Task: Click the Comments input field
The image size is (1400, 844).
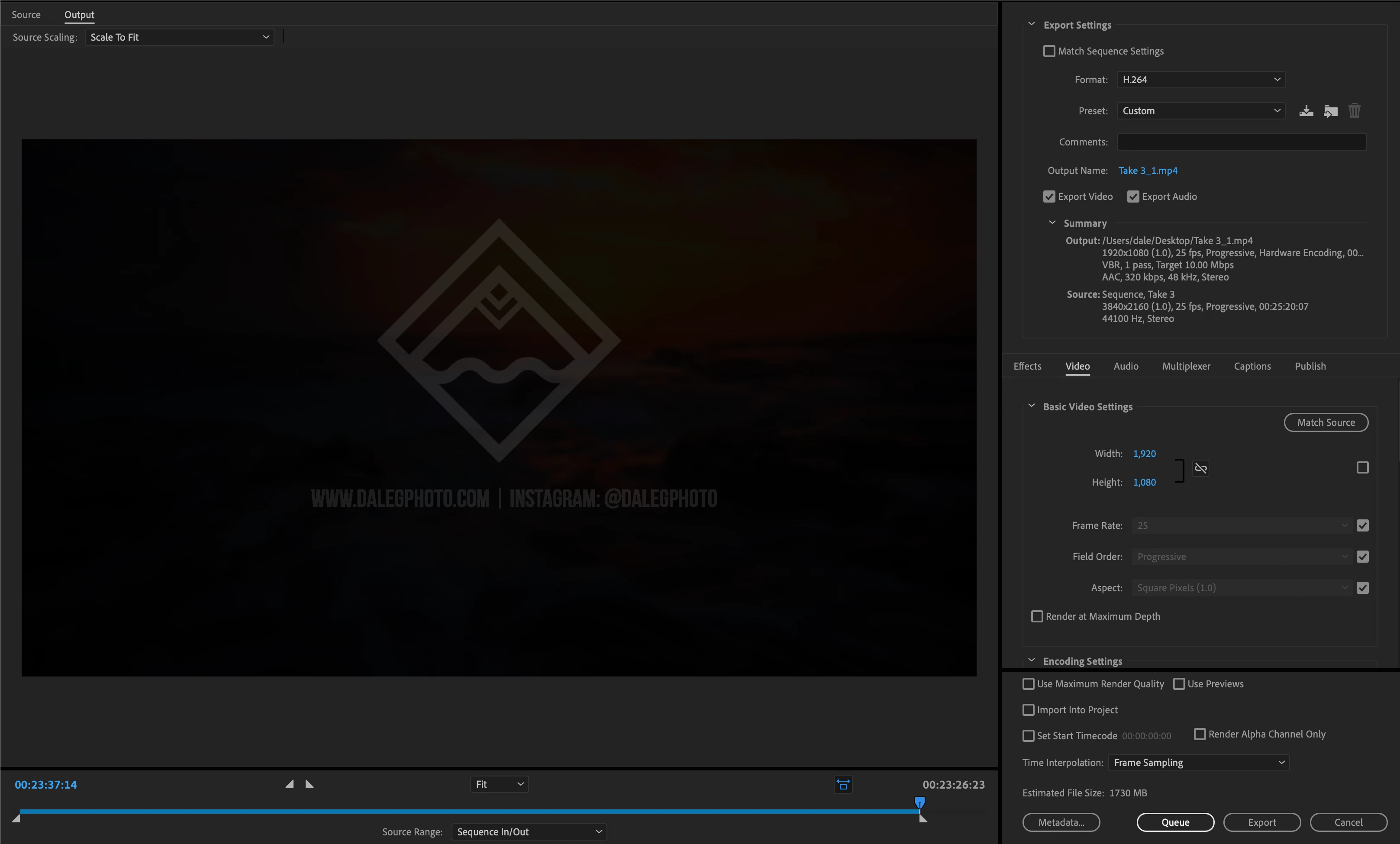Action: click(1241, 142)
